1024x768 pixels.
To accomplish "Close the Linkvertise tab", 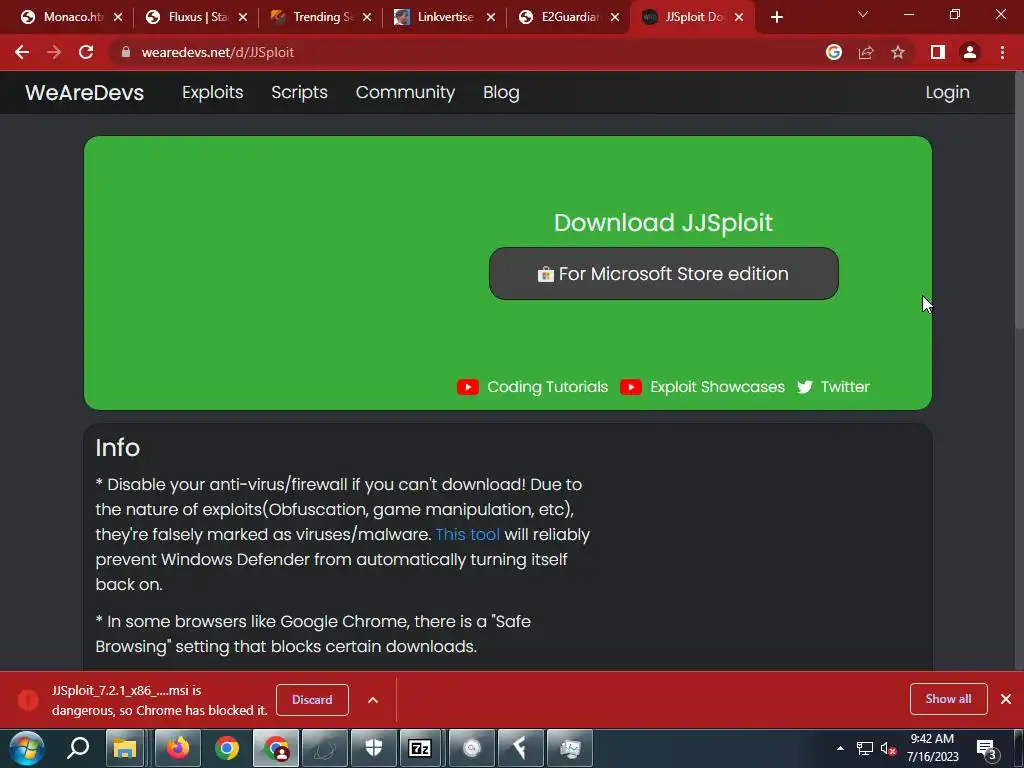I will [x=491, y=18].
